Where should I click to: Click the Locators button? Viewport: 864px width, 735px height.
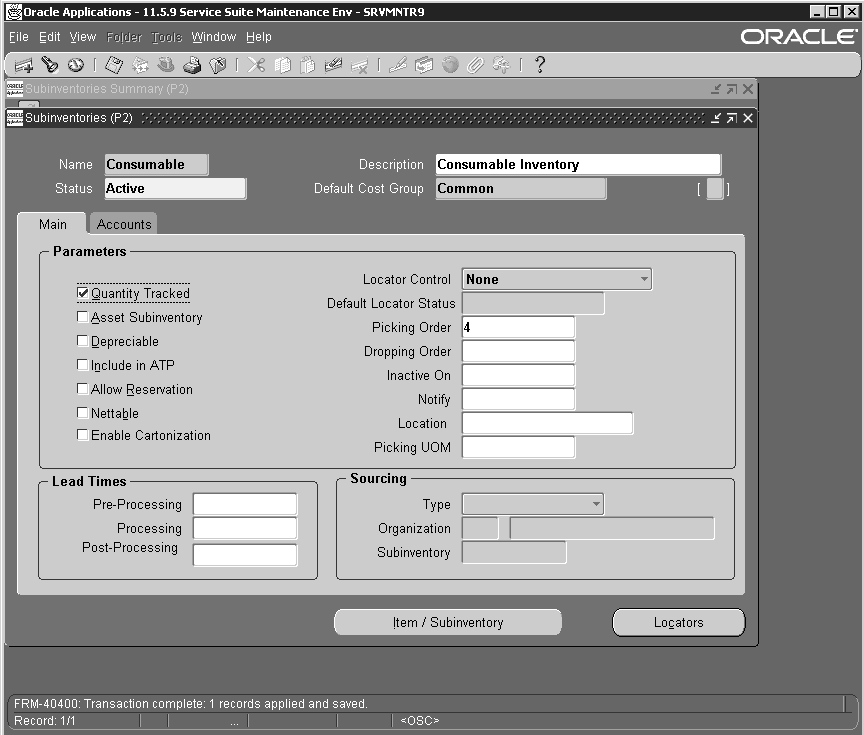click(x=679, y=622)
